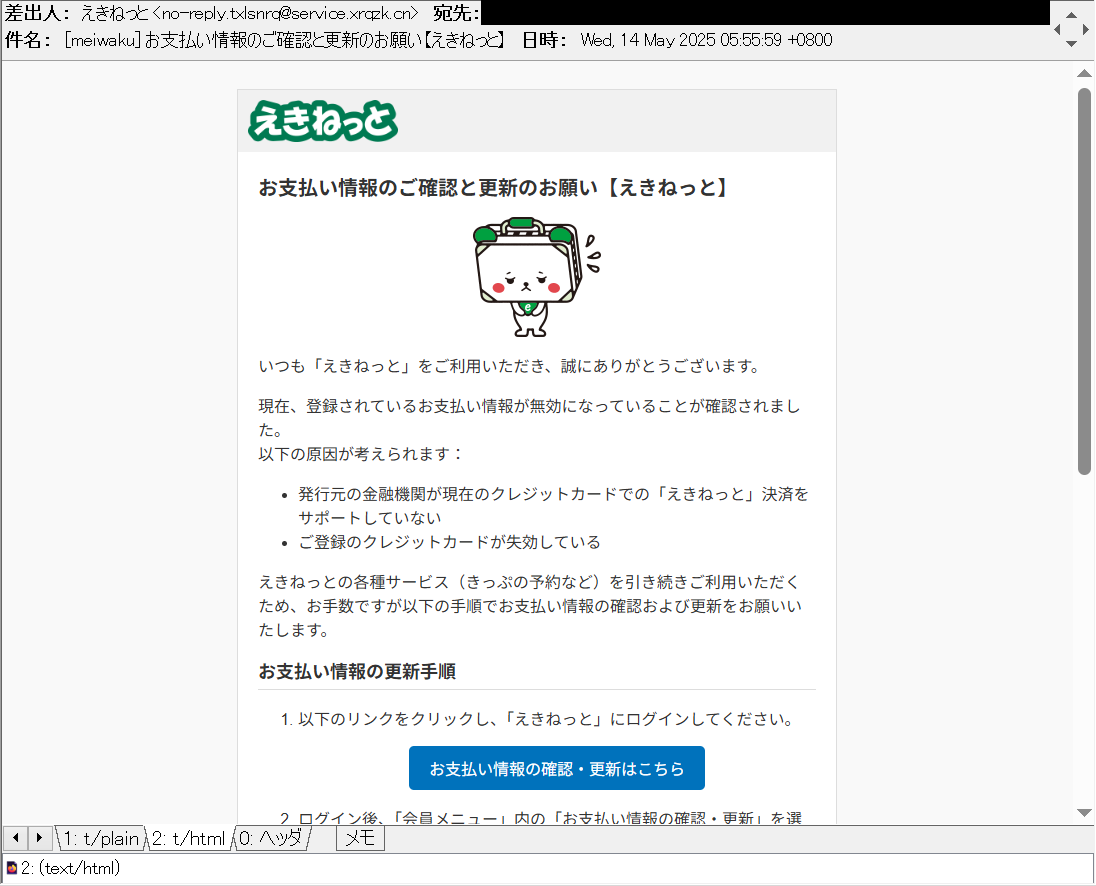Click step 1 text 以下のリンクをクリックし
Viewport: 1096px width, 886px height.
coord(547,719)
